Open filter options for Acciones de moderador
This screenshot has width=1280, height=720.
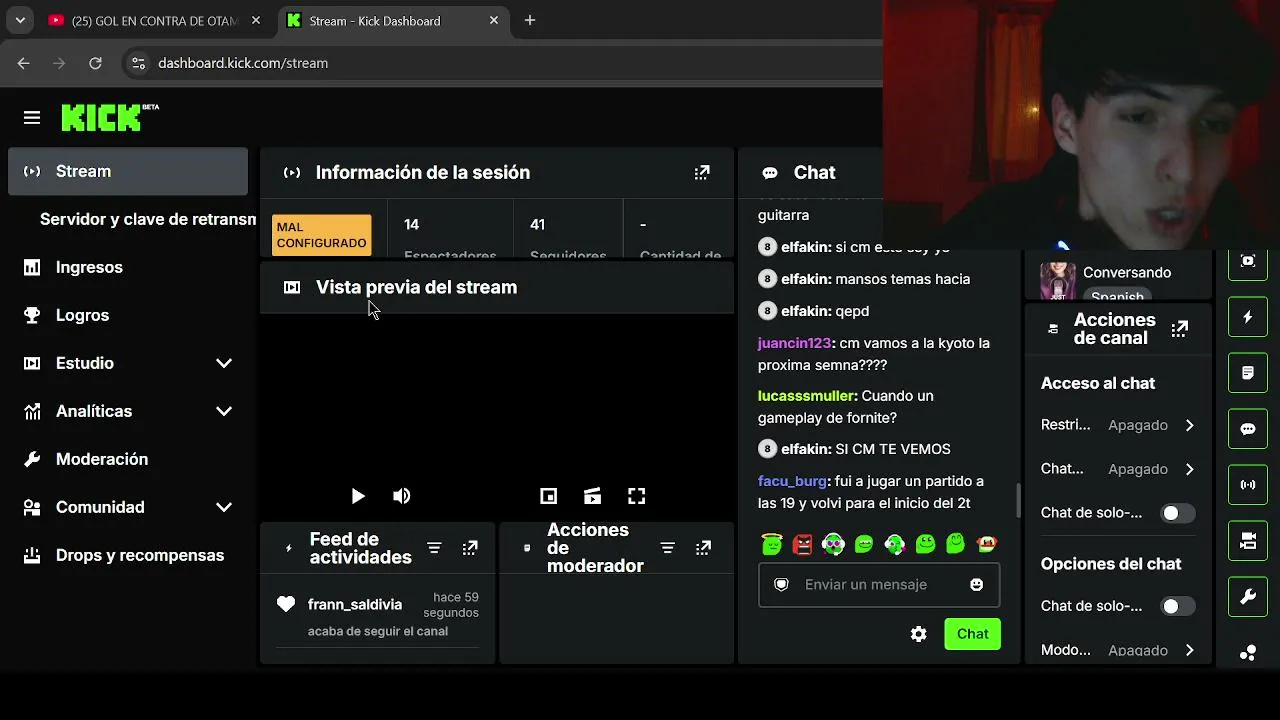[668, 548]
